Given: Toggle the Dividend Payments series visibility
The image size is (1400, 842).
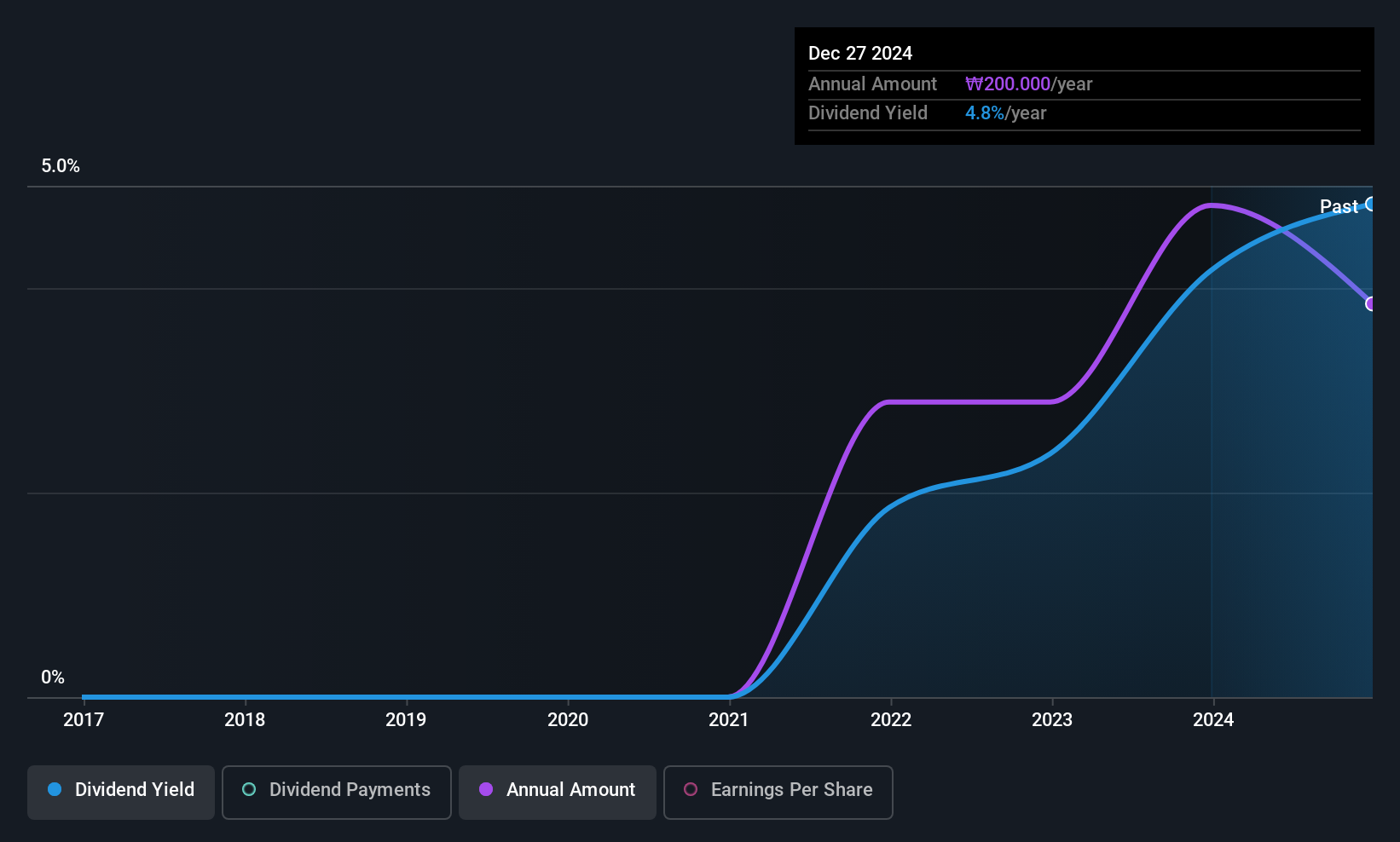Looking at the screenshot, I should tap(336, 792).
